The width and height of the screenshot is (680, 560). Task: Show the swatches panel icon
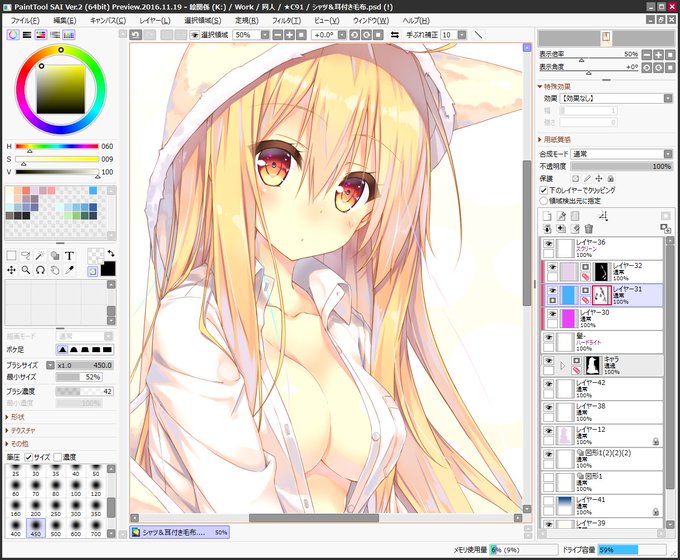(69, 35)
